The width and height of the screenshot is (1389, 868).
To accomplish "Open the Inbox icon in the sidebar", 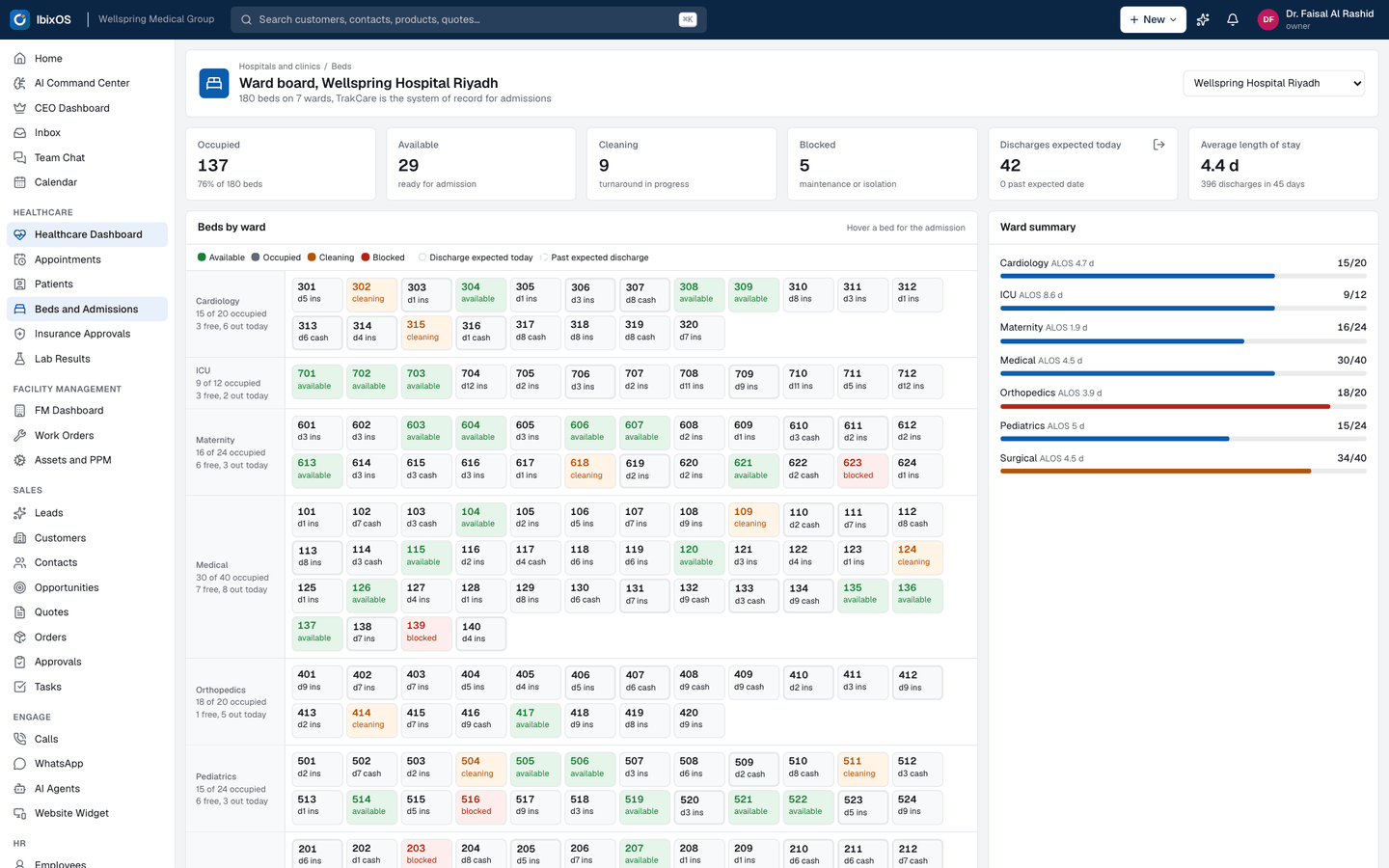I will (x=19, y=133).
